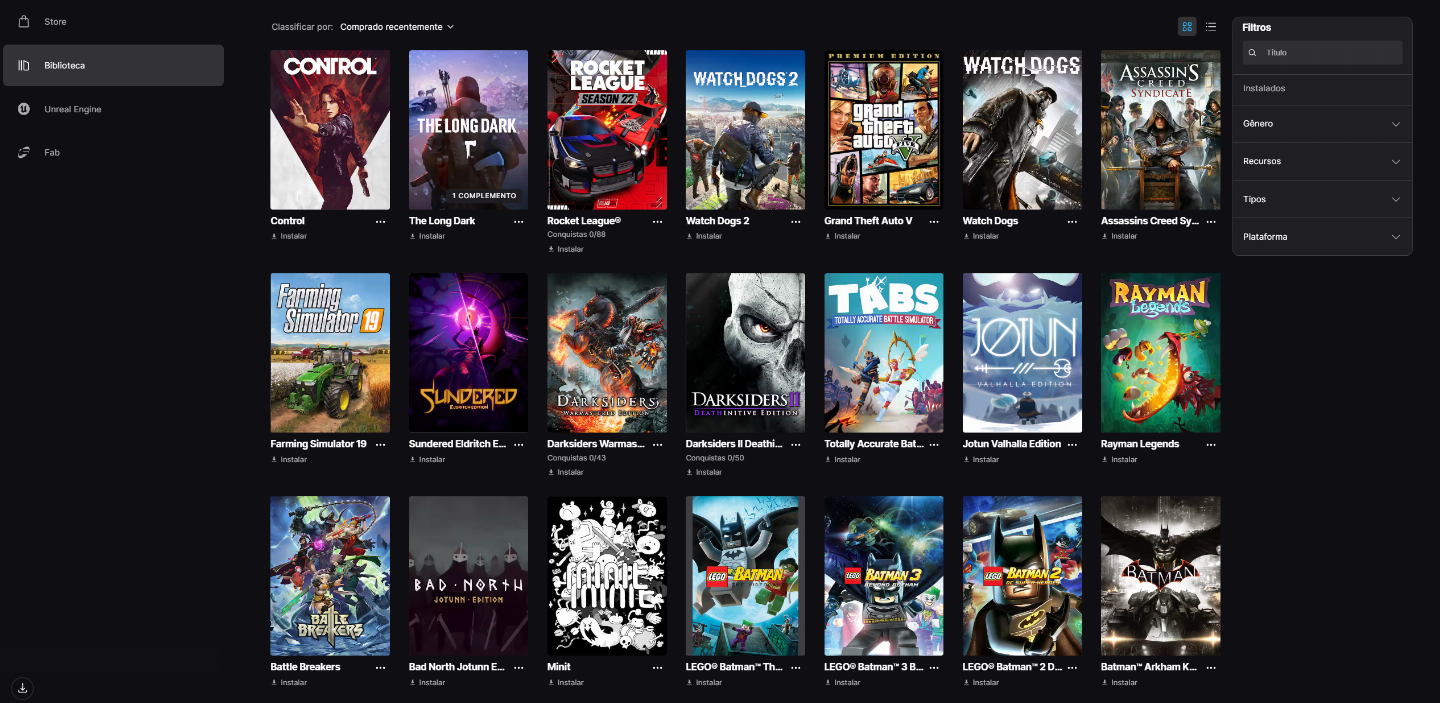Screen dimensions: 1440x703
Task: Open Unreal Engine section
Action: (112, 109)
